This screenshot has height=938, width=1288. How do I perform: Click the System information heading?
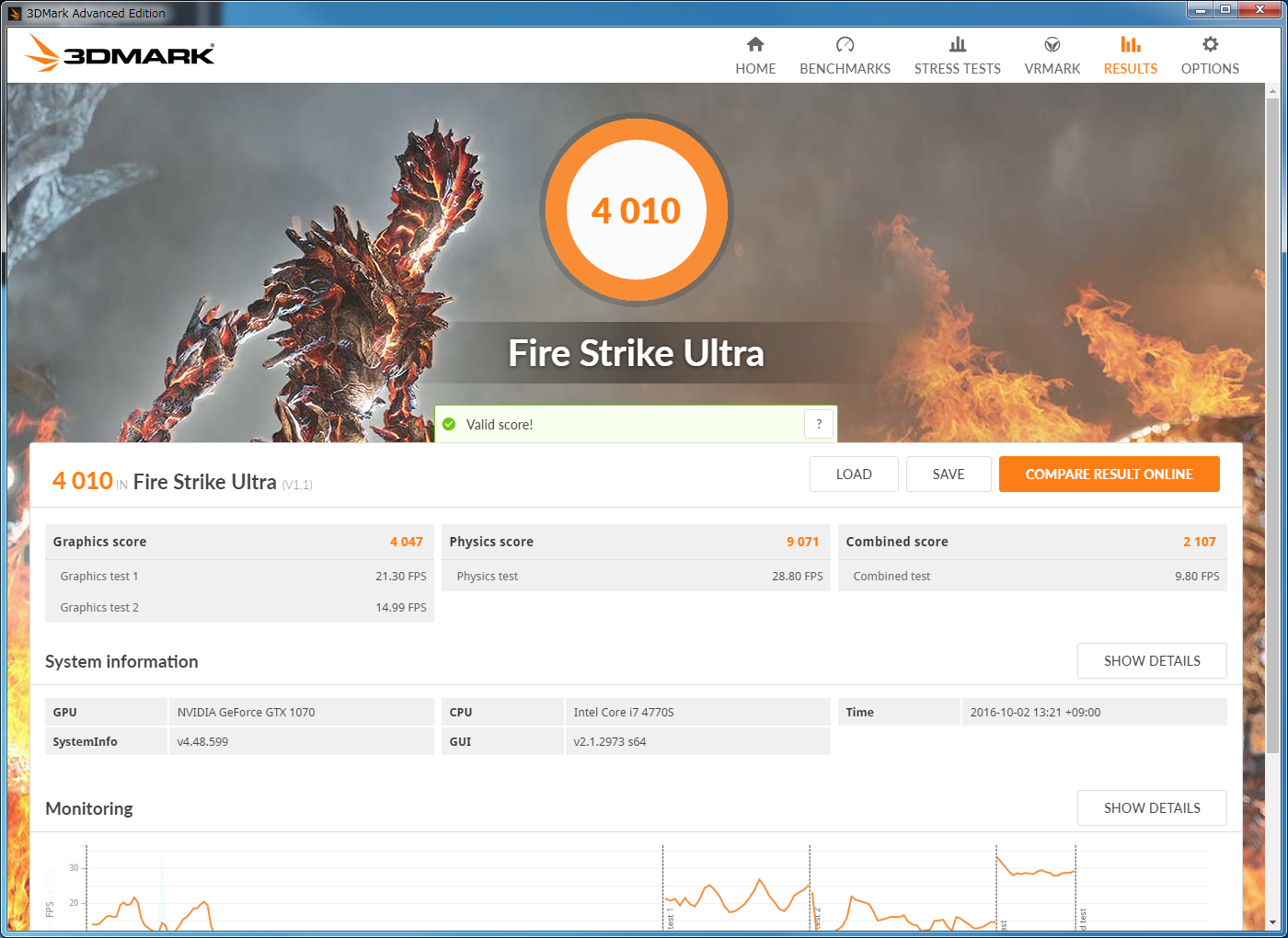pyautogui.click(x=121, y=661)
